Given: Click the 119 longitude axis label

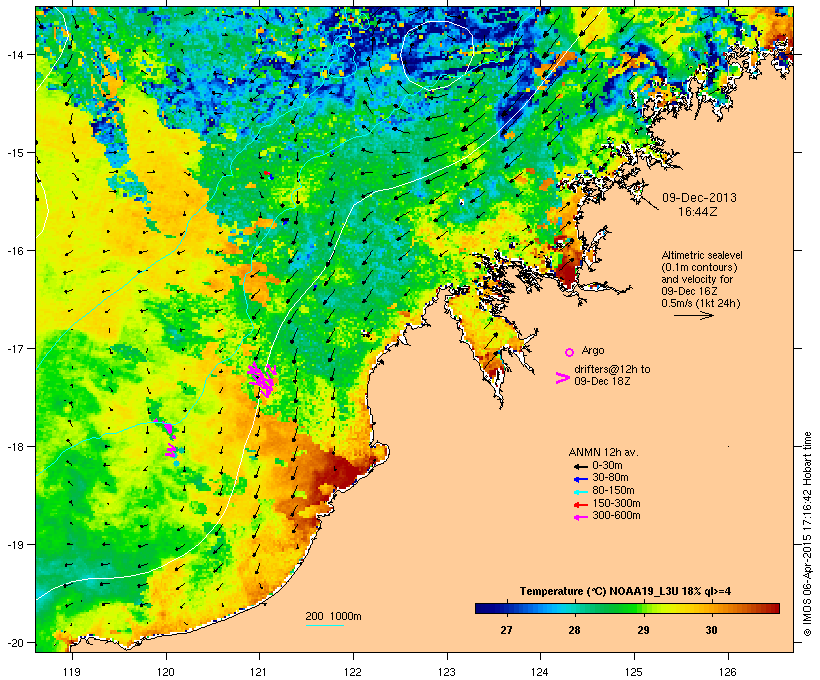Looking at the screenshot, I should coord(72,672).
